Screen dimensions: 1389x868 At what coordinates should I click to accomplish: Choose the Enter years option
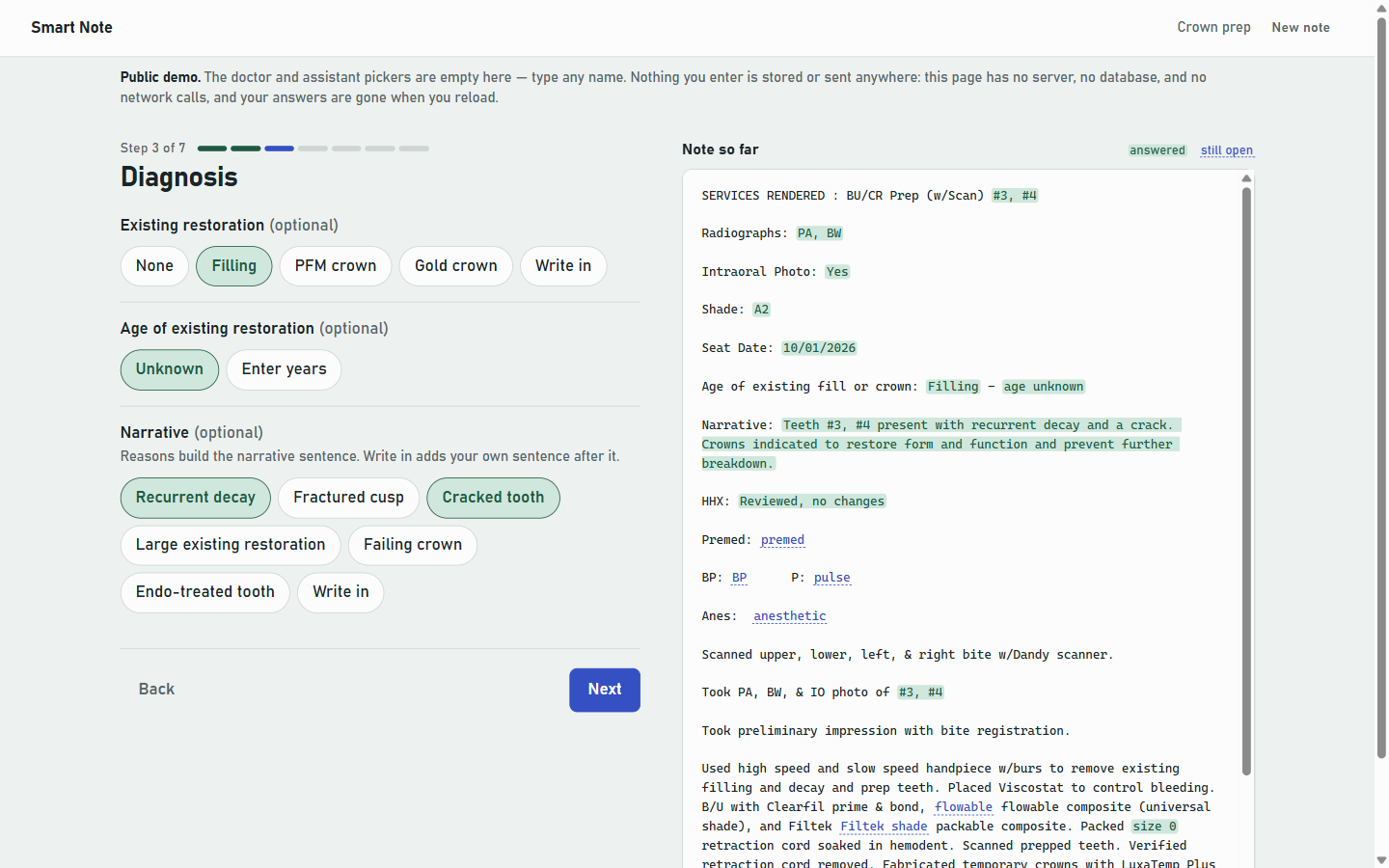[x=285, y=369]
